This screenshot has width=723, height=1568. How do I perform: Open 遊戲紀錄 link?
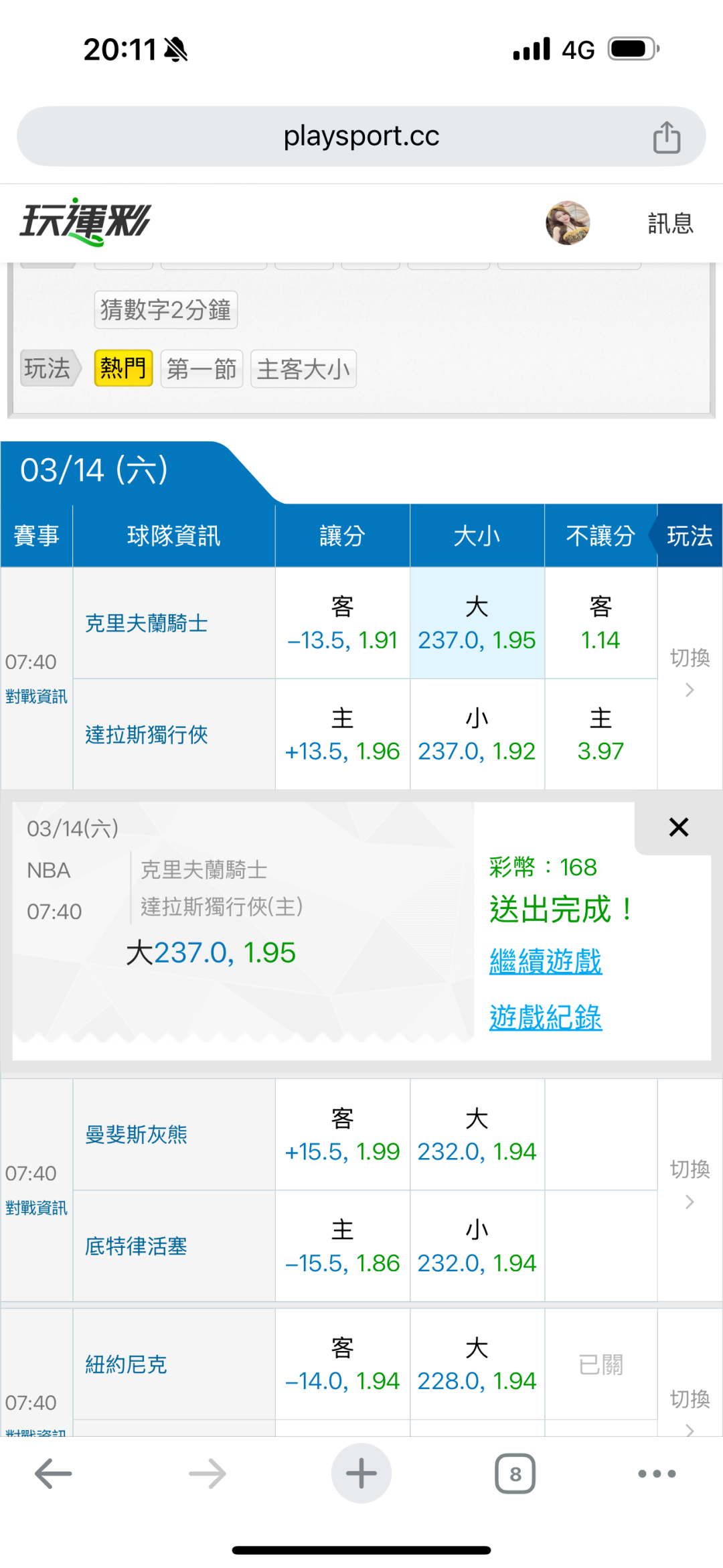coord(546,1017)
